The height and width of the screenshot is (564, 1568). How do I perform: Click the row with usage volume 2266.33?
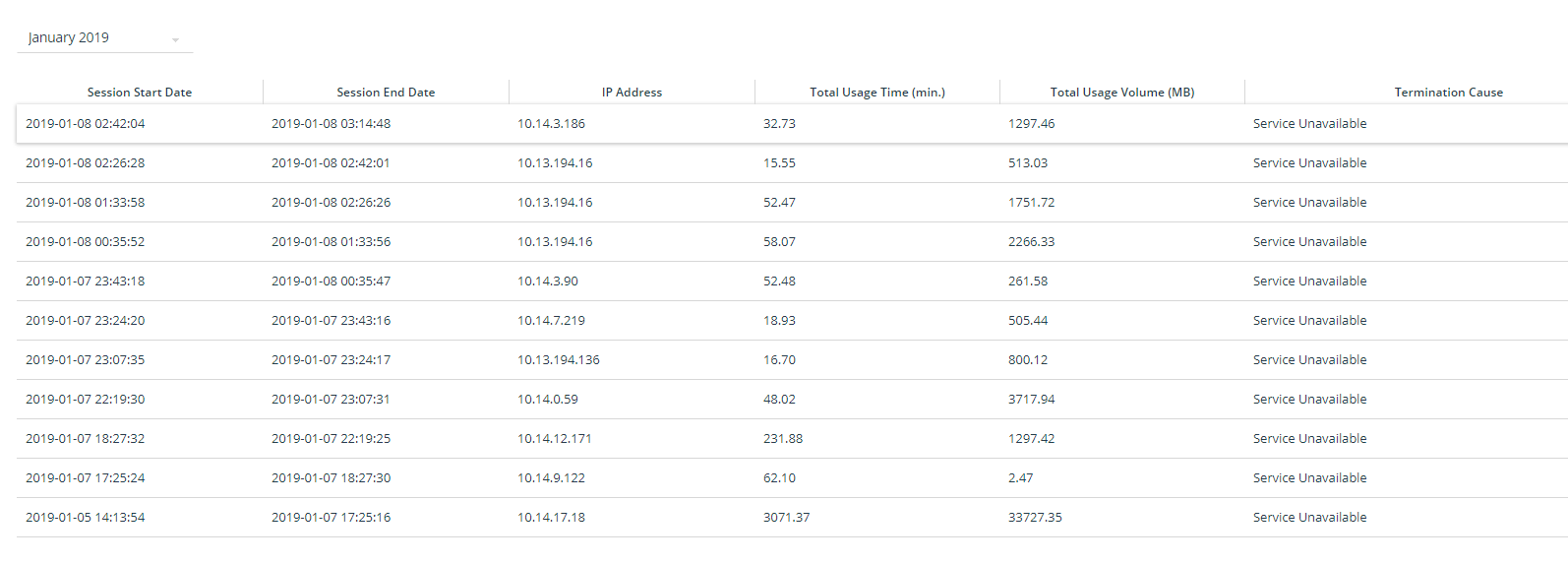pos(1031,242)
